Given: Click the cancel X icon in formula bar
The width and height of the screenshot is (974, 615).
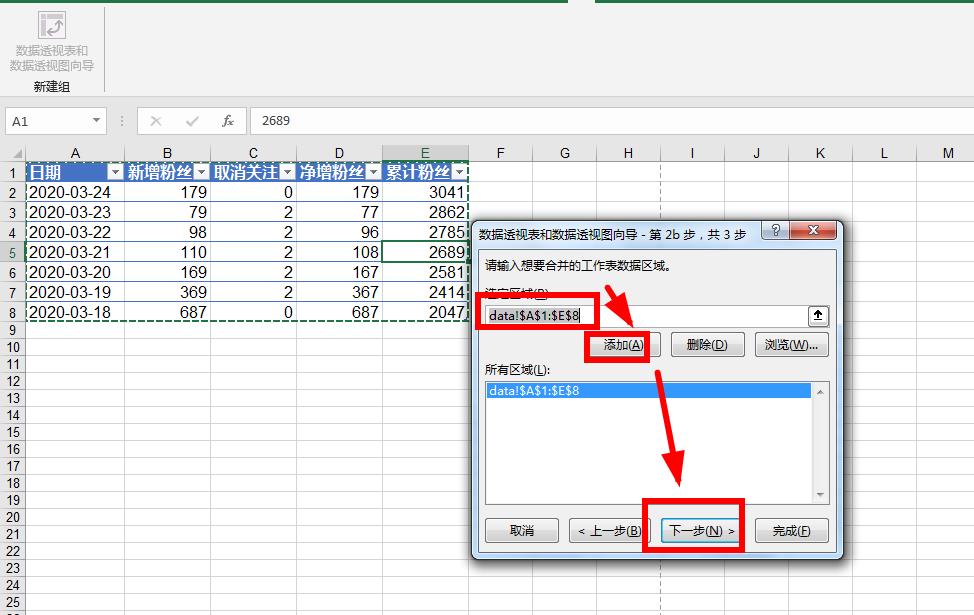Looking at the screenshot, I should tap(156, 121).
